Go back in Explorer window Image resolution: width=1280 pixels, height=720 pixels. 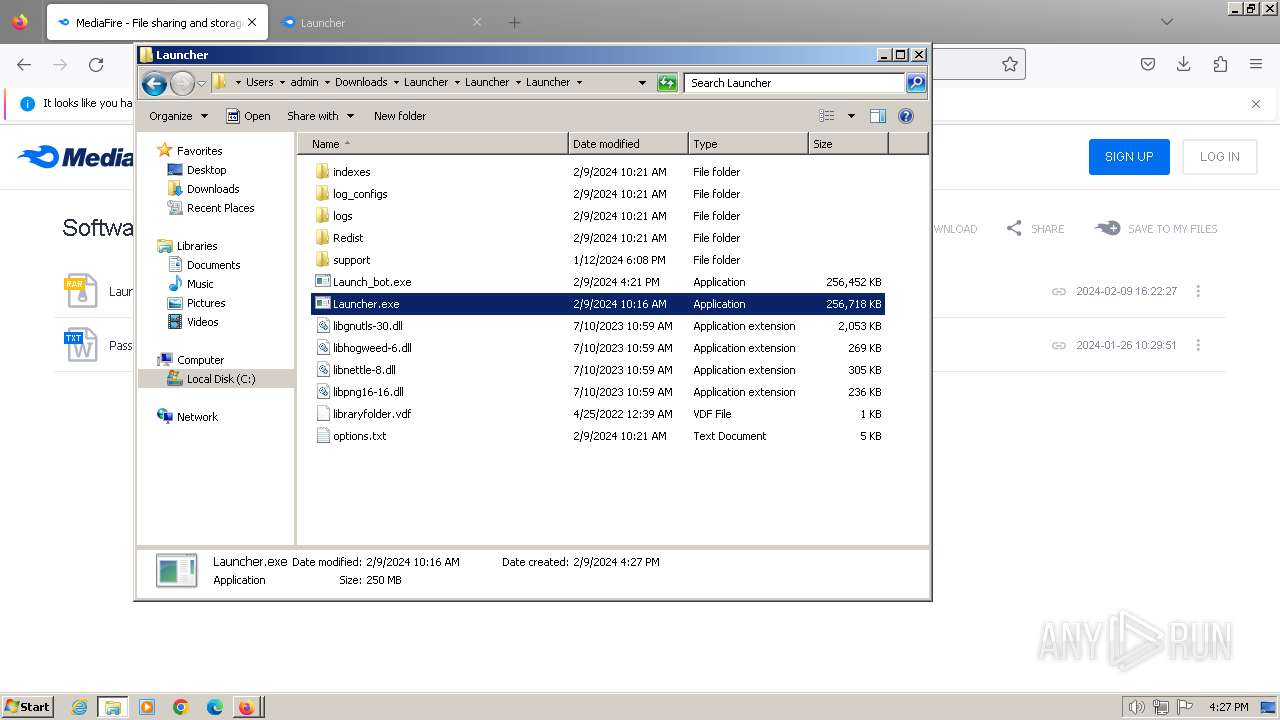pyautogui.click(x=154, y=83)
